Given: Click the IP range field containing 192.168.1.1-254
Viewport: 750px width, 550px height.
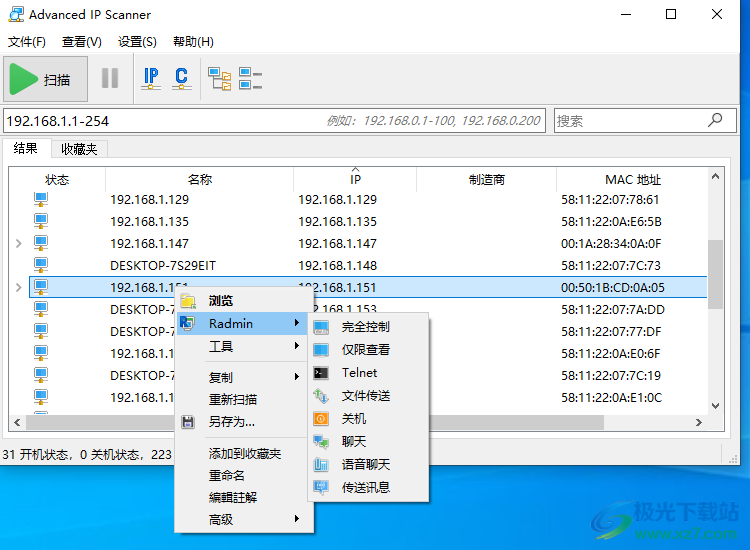Looking at the screenshot, I should (x=274, y=121).
